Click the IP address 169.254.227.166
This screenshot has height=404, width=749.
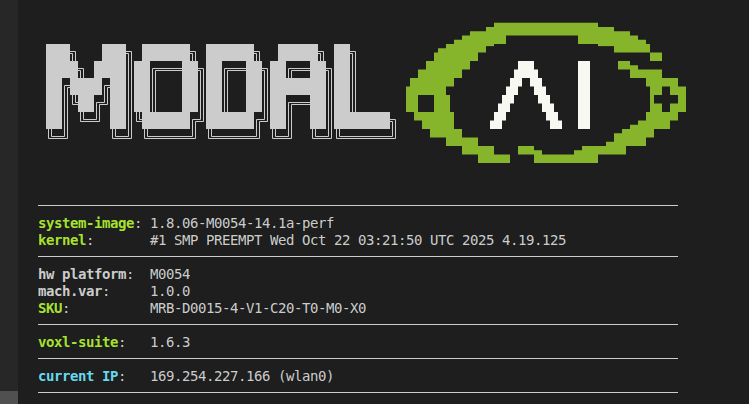tap(212, 376)
